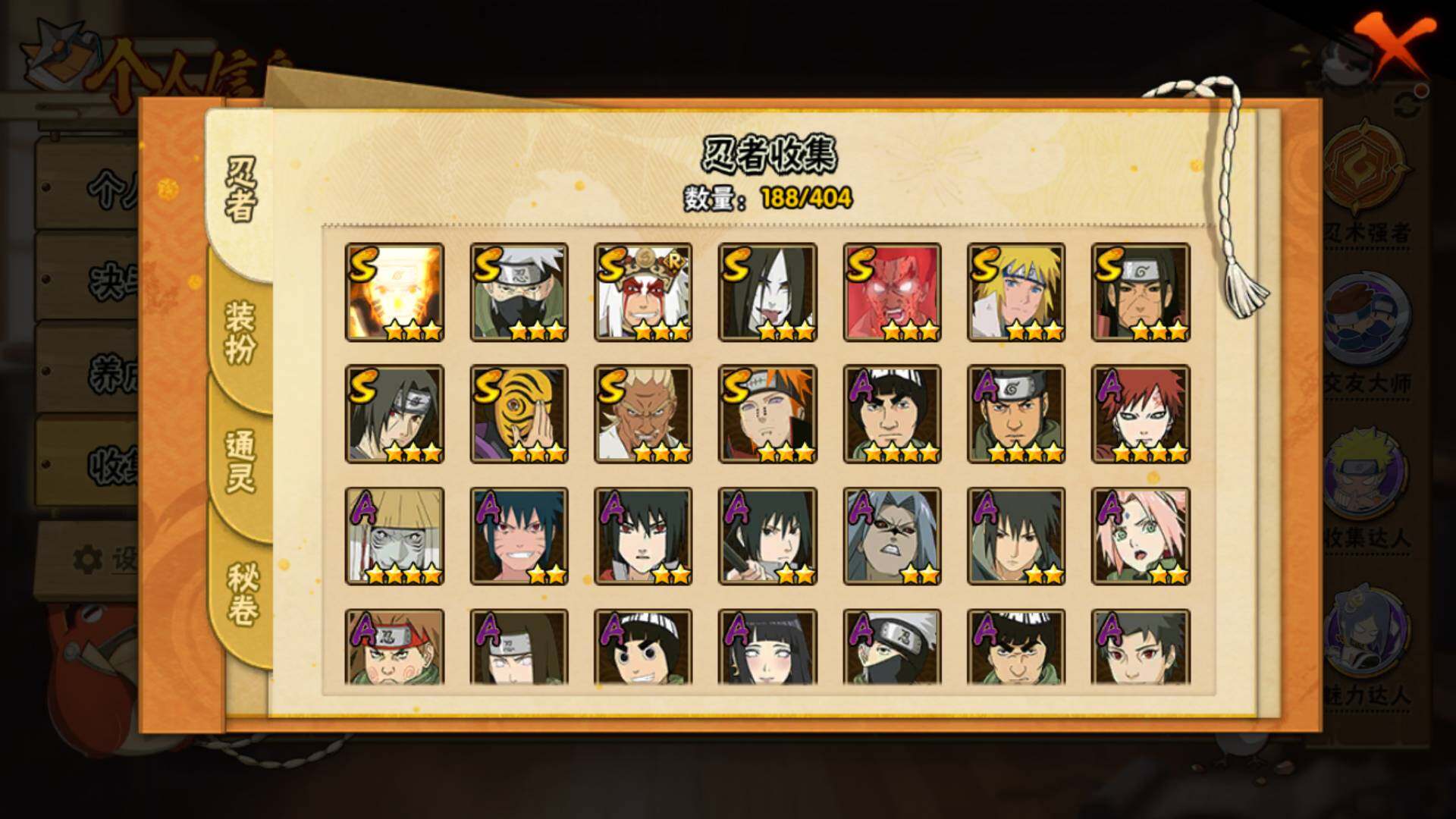The image size is (1456, 819).
Task: Close the ninja collection with orange X
Action: point(1395,44)
